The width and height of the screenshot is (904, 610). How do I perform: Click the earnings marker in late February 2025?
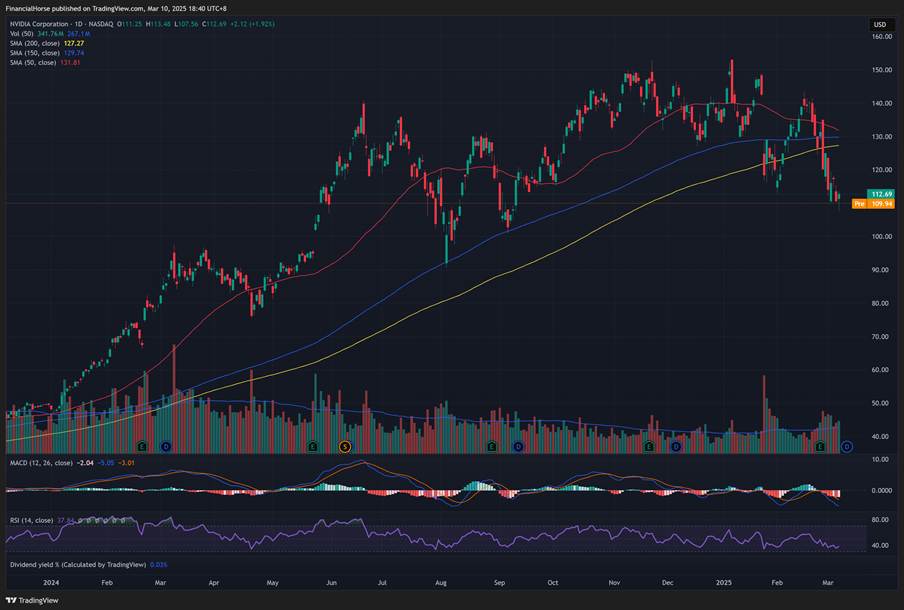pos(820,446)
